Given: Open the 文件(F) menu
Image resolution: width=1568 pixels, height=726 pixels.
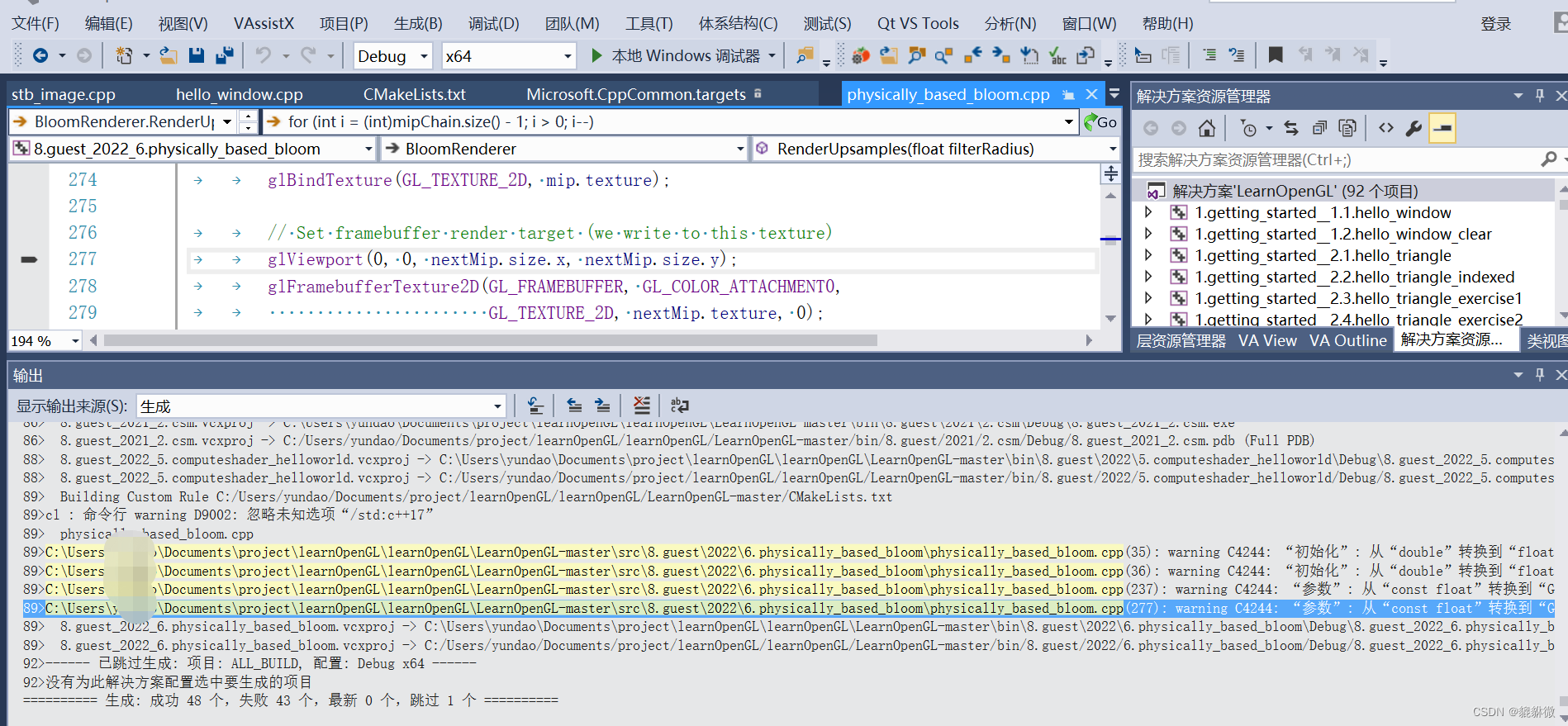Looking at the screenshot, I should (36, 23).
